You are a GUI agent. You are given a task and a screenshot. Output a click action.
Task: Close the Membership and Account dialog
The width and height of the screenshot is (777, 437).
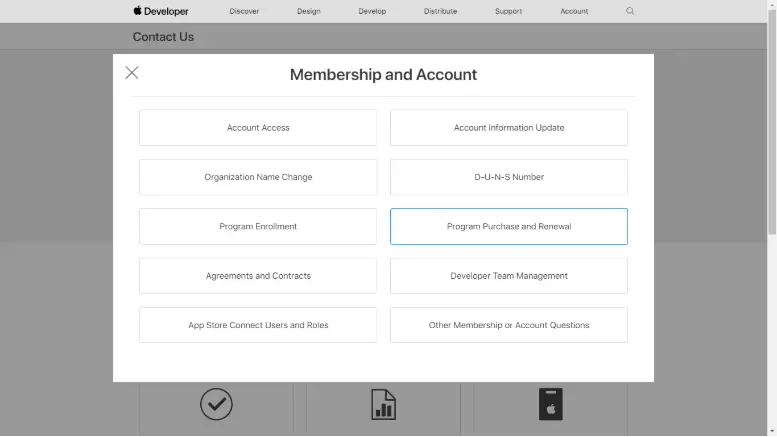(132, 73)
